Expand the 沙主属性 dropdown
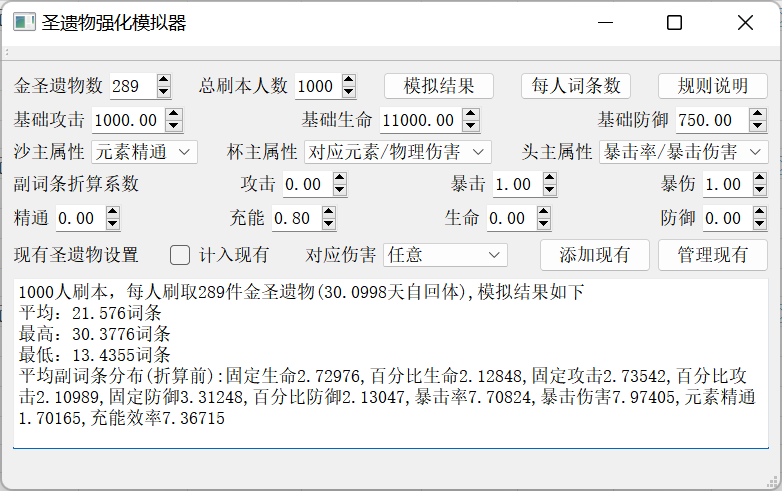The height and width of the screenshot is (491, 782). [145, 152]
